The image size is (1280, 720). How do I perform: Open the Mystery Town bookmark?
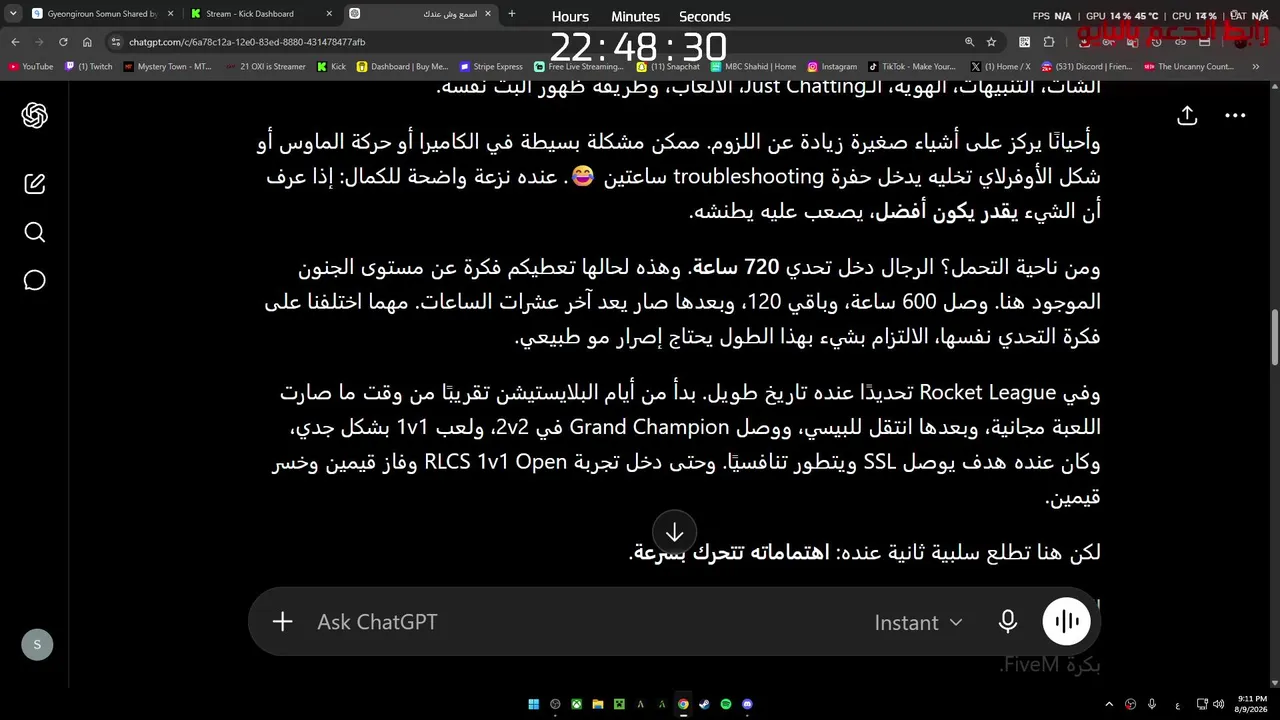(168, 67)
